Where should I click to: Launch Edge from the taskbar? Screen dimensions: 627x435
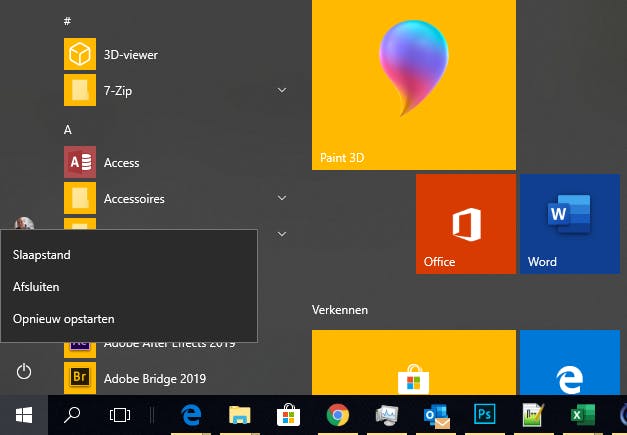(191, 415)
